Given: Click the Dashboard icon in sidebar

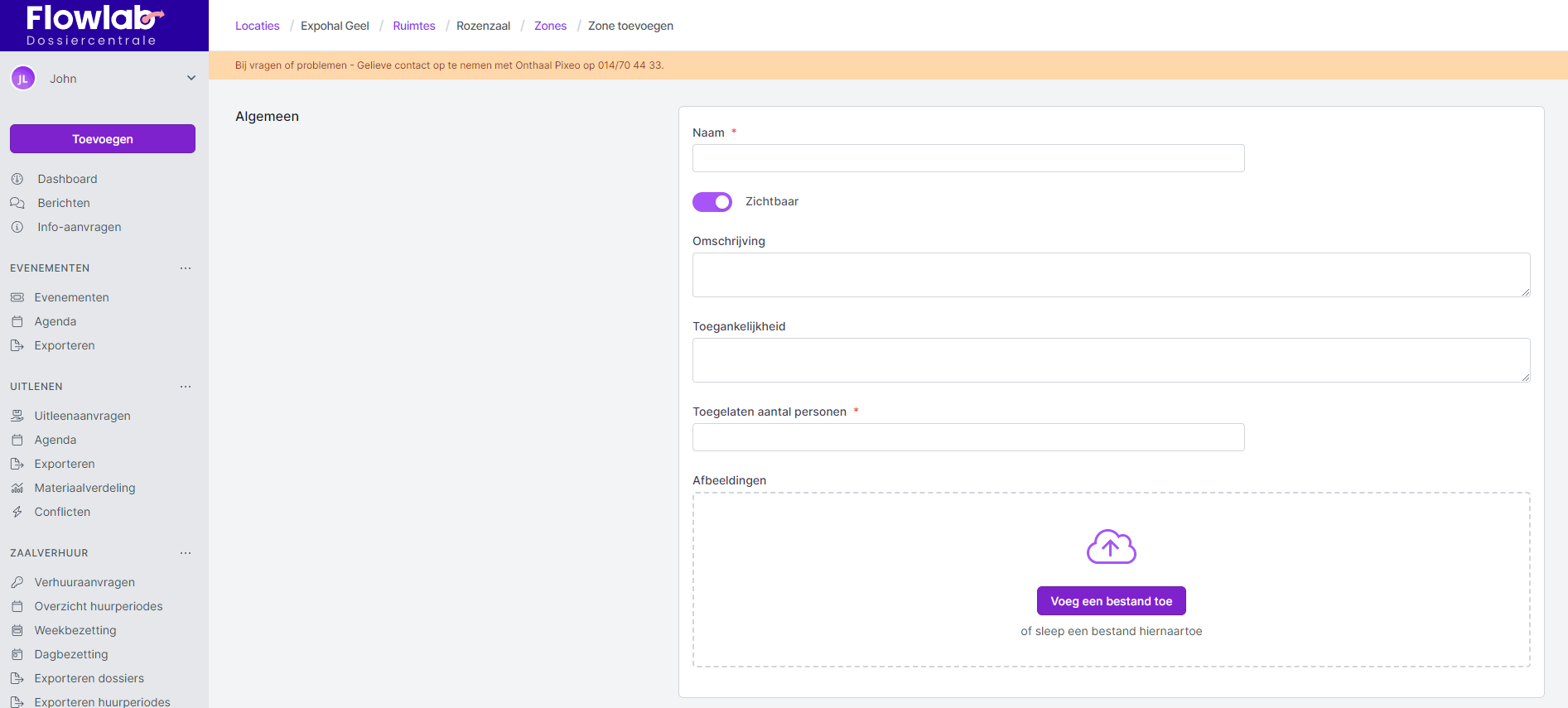Looking at the screenshot, I should (17, 179).
